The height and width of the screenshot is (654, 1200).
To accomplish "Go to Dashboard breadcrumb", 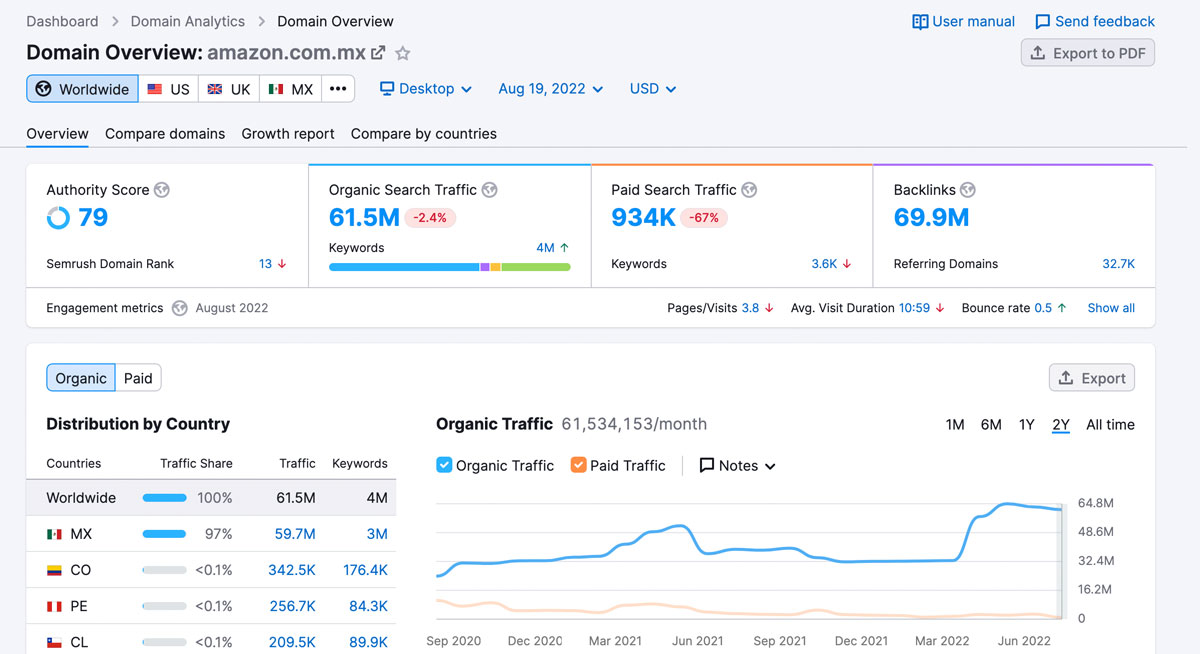I will point(62,21).
